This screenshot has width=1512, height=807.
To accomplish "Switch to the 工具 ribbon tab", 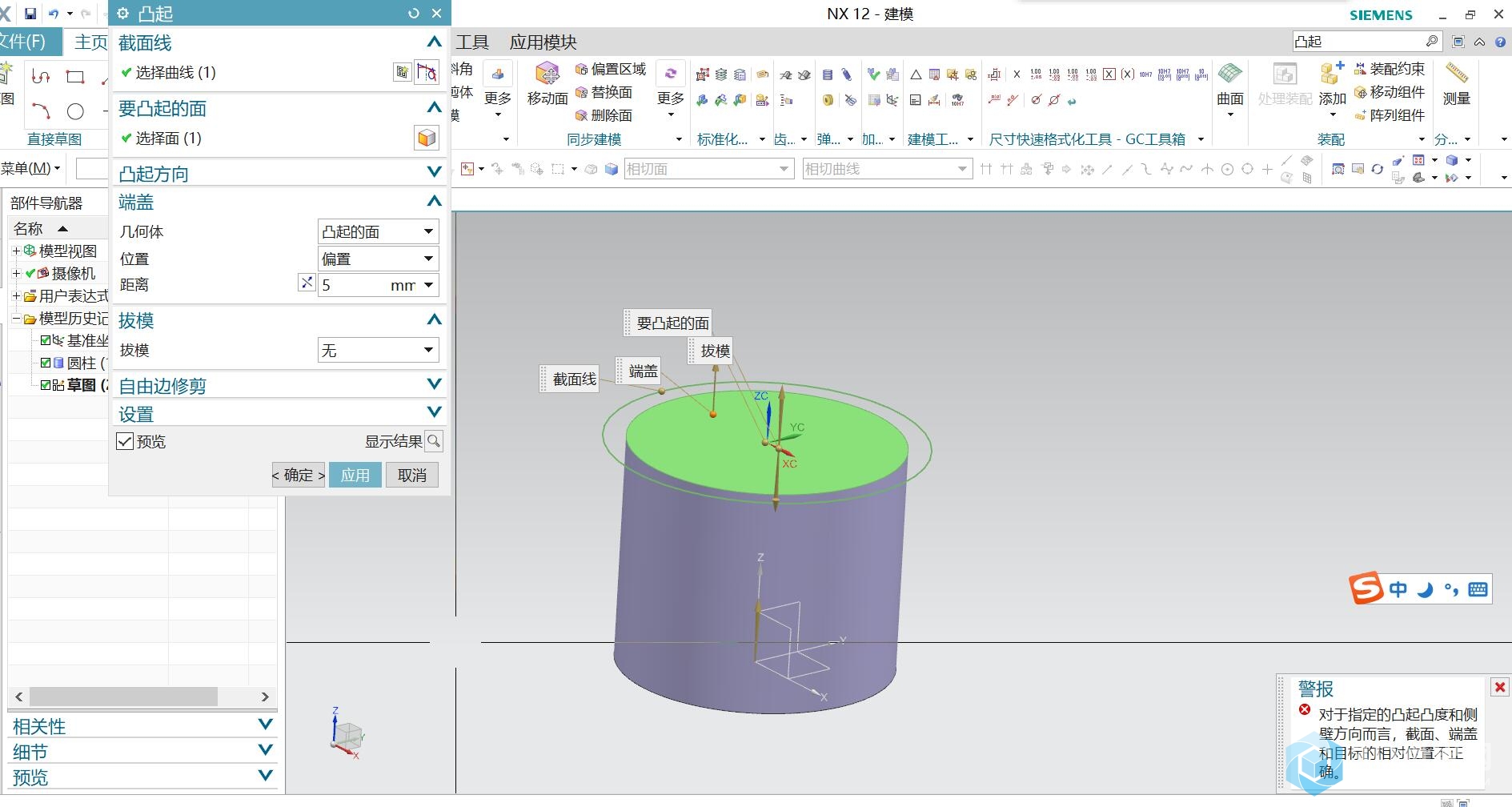I will [472, 42].
